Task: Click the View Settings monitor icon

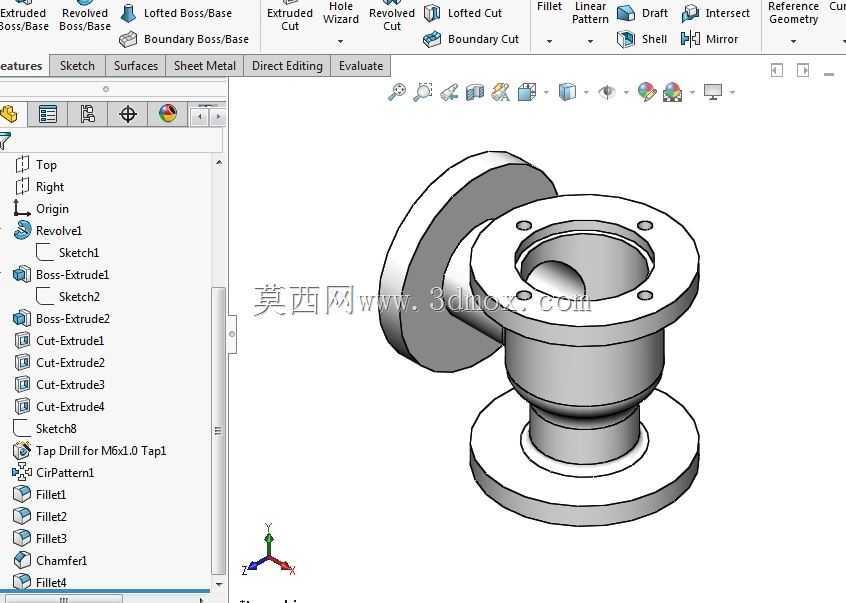Action: tap(713, 92)
